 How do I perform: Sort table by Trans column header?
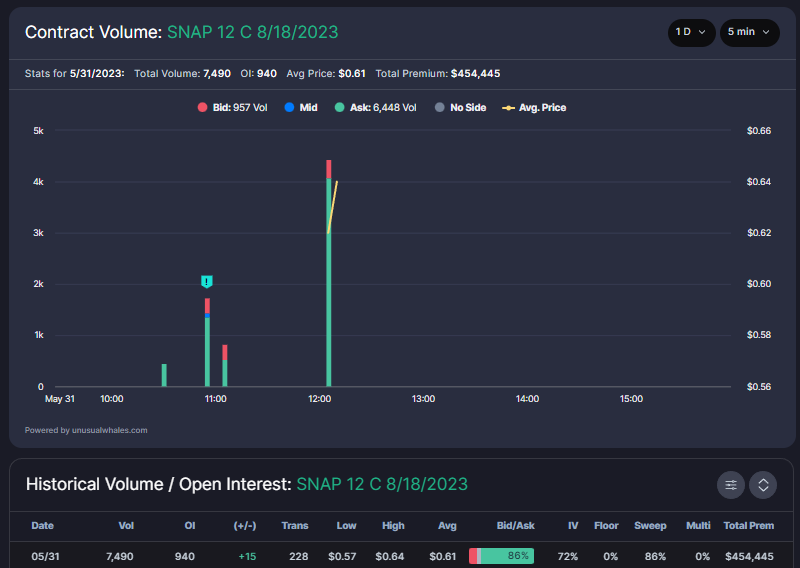click(x=295, y=526)
